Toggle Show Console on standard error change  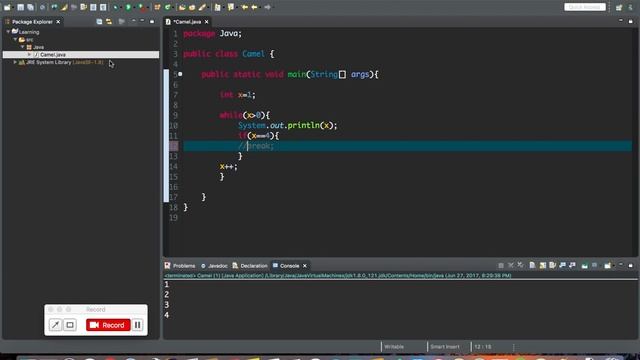(x=572, y=266)
